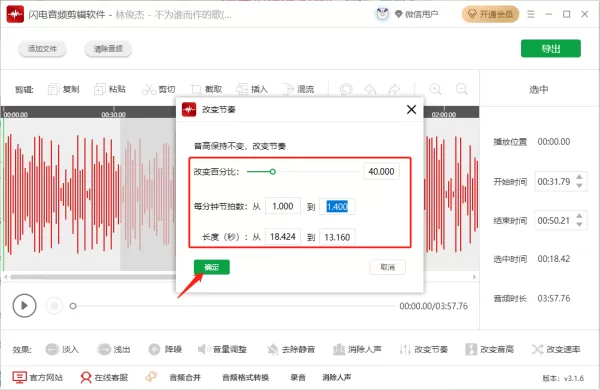
Task: Click the green 导出 export button
Action: click(551, 49)
